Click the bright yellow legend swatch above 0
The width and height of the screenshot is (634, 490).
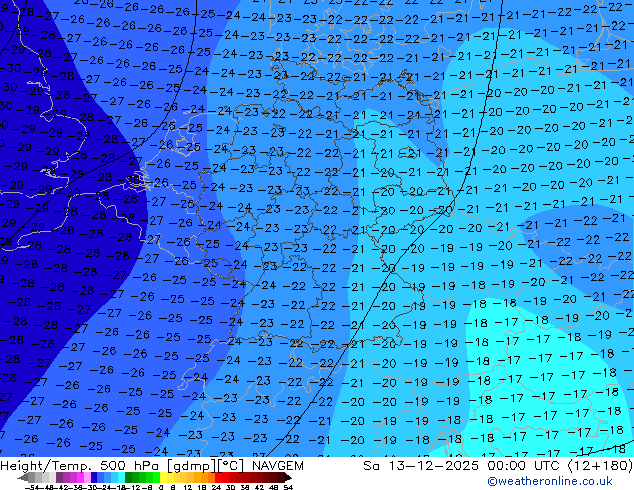click(x=163, y=478)
